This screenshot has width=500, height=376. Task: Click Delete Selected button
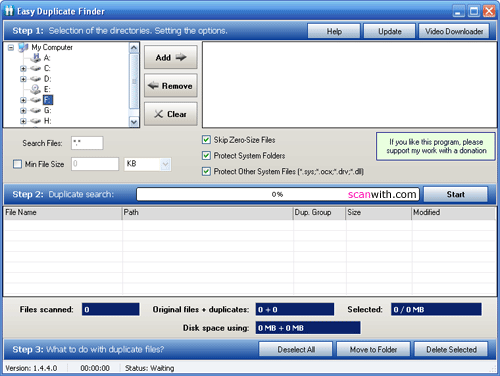451,349
